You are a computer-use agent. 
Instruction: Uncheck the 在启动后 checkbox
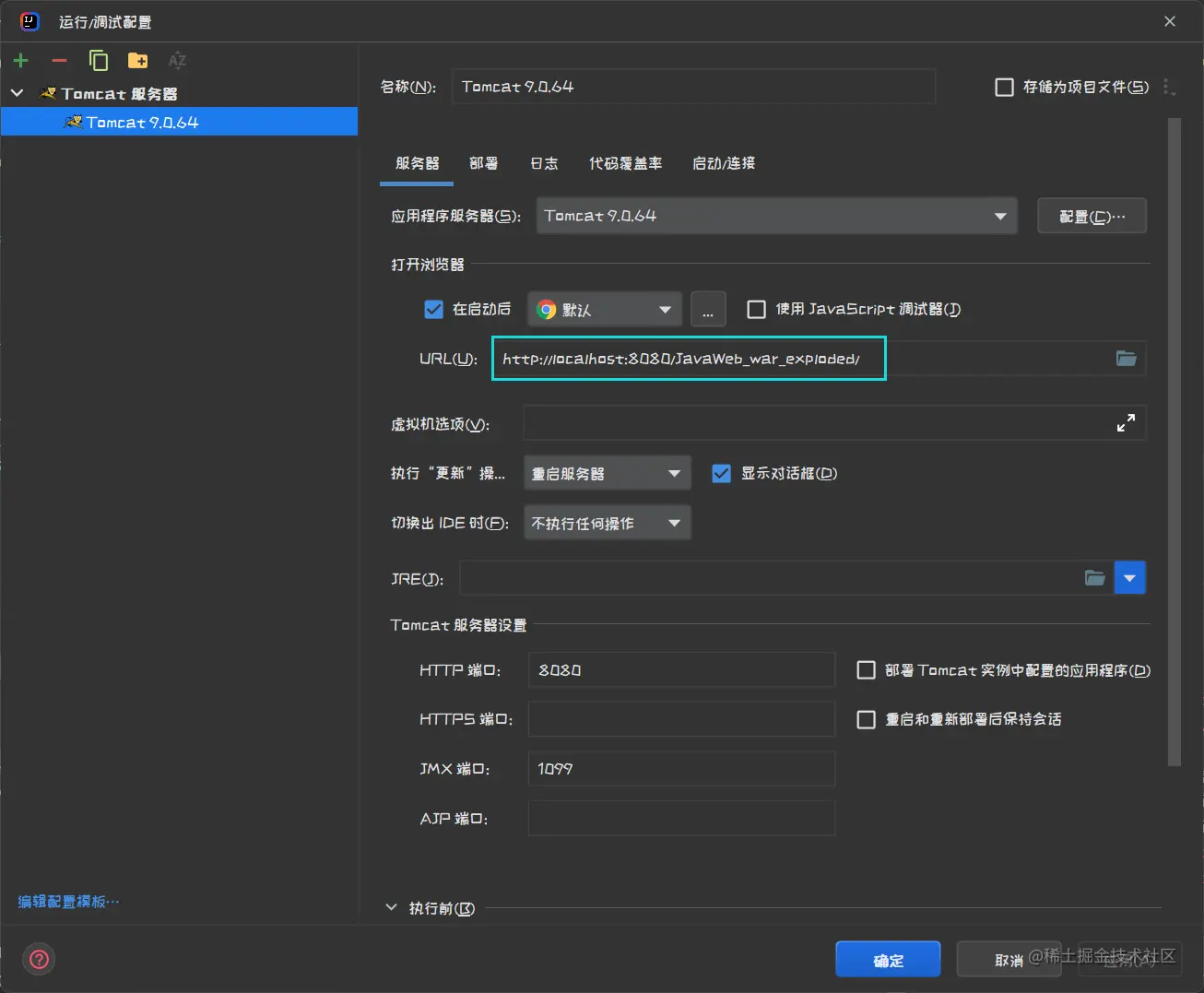(x=433, y=310)
